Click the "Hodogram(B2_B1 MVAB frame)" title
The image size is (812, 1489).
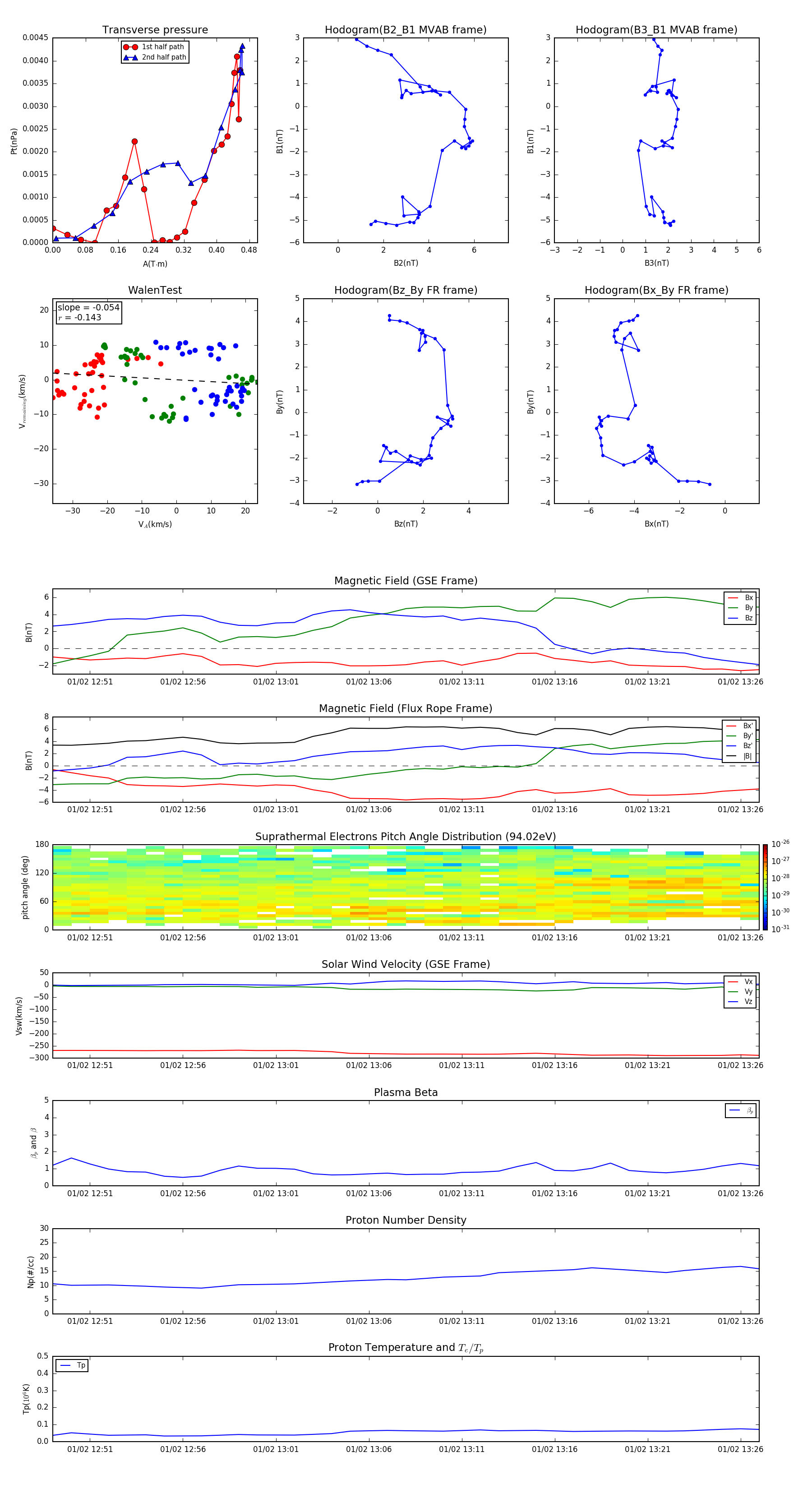coord(406,30)
